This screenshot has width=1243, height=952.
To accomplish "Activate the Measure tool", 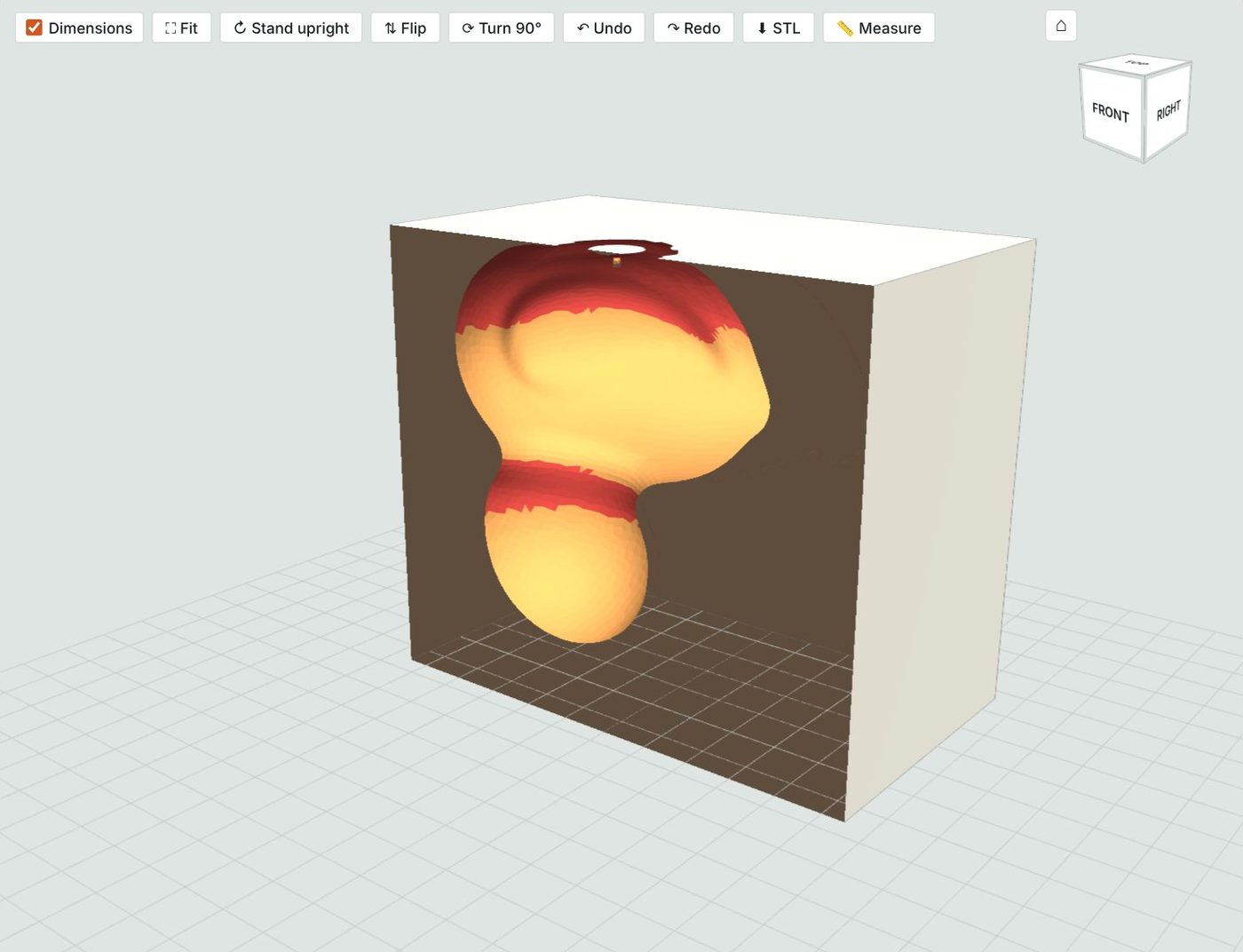I will tap(879, 28).
